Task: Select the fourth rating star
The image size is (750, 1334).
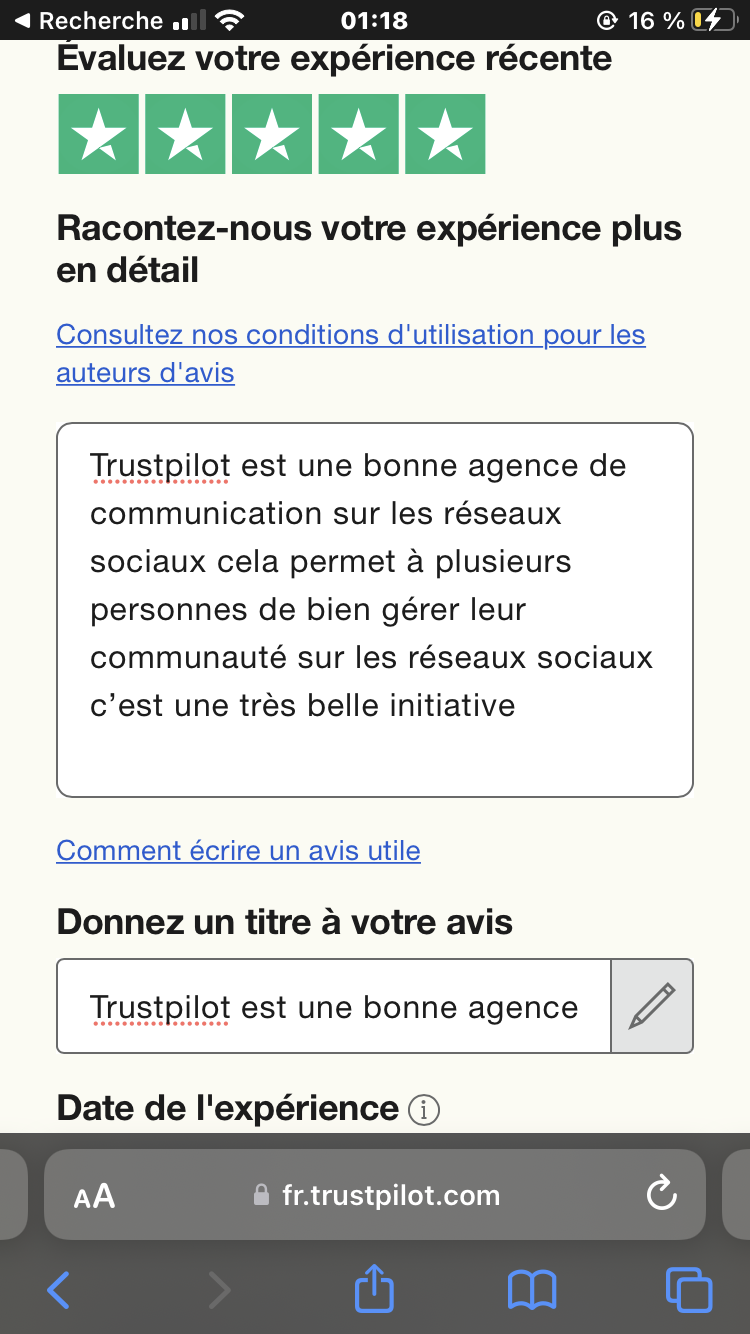Action: [x=358, y=134]
